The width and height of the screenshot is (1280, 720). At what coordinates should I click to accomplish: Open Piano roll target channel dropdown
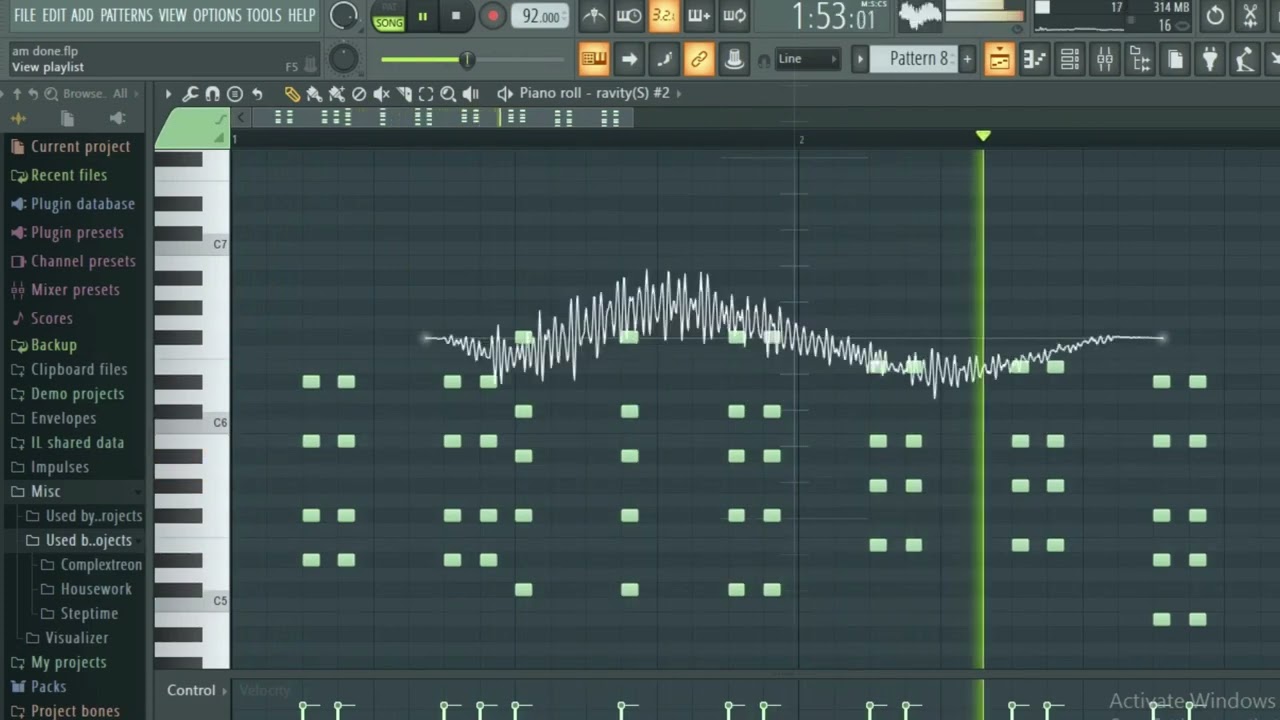tap(505, 93)
